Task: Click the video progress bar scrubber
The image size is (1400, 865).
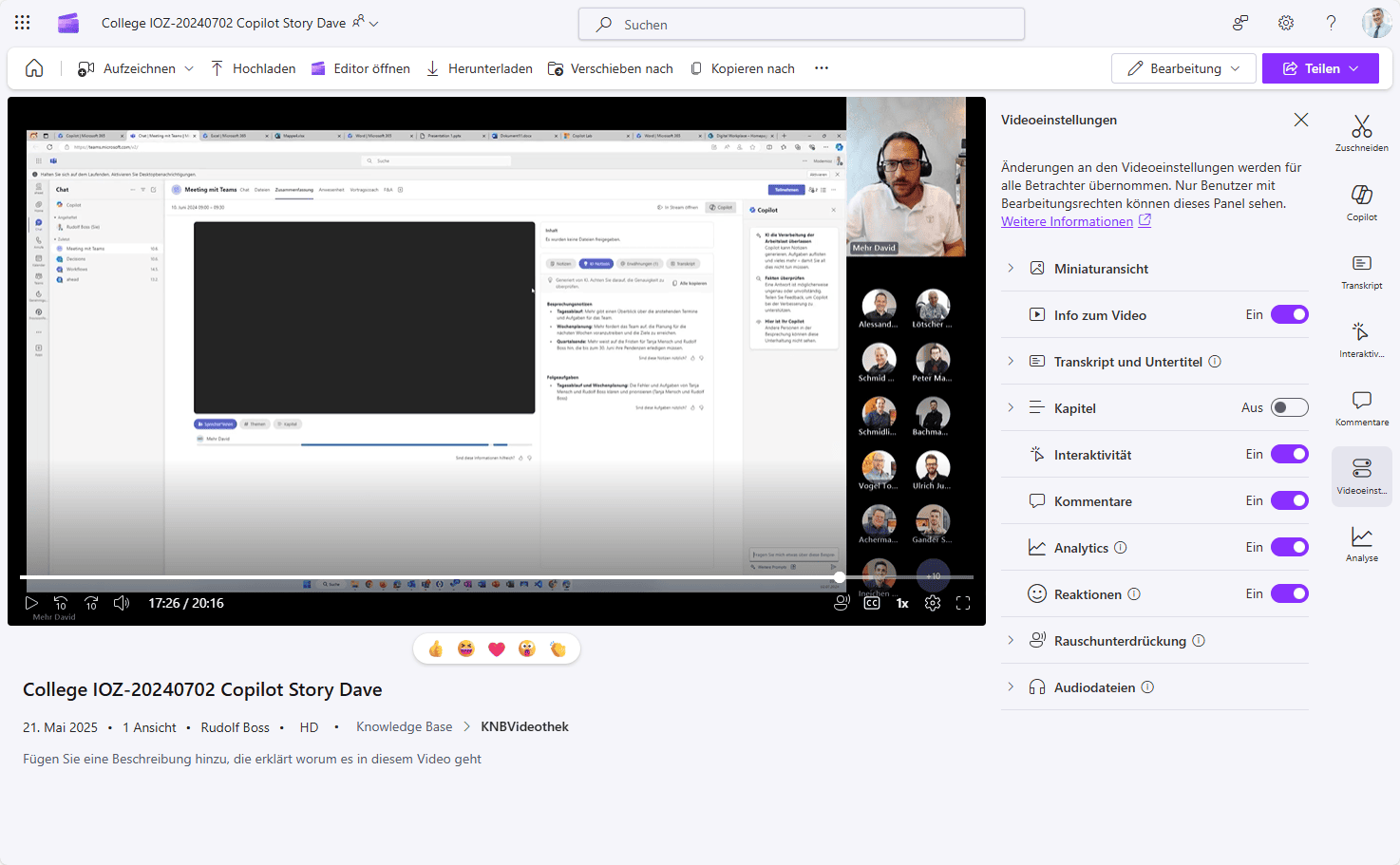Action: click(x=840, y=577)
